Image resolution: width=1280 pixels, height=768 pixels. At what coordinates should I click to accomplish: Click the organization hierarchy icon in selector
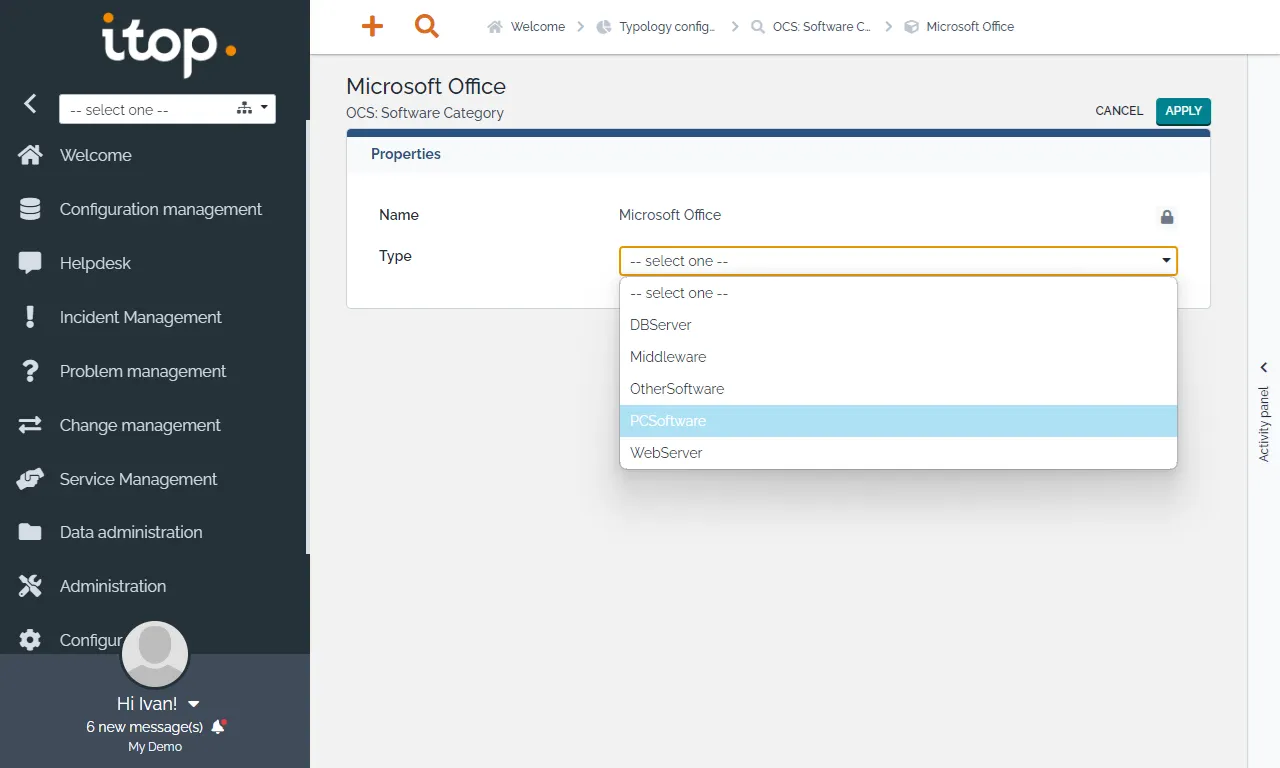tap(244, 108)
